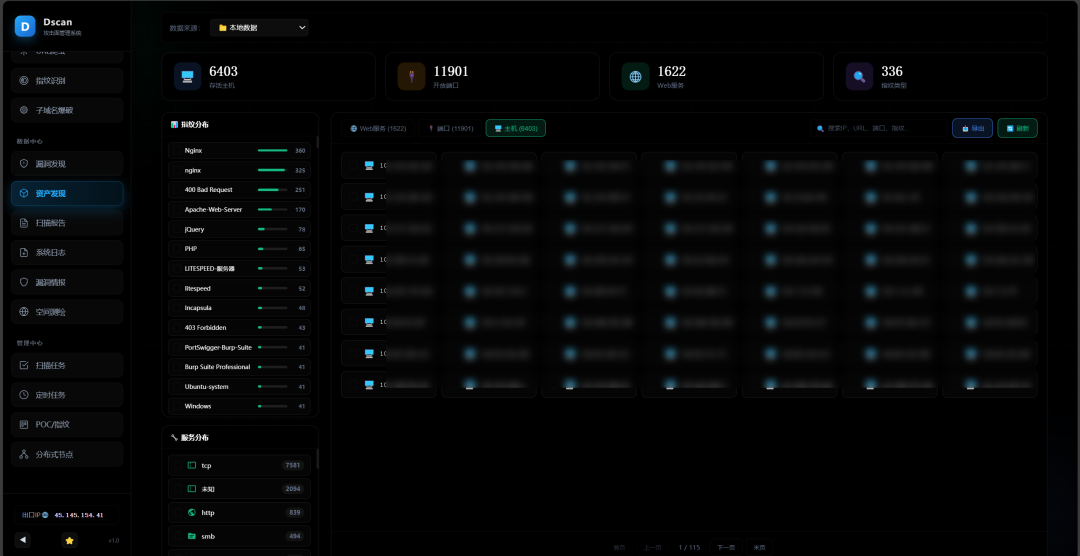Open the 系统日志 sidebar entry

click(x=67, y=253)
